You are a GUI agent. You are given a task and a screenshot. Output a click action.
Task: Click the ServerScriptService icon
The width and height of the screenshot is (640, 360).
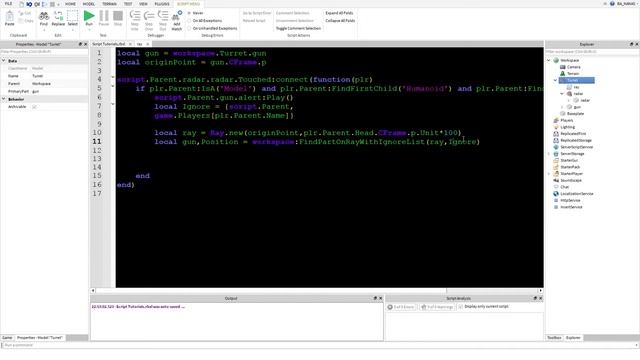pyautogui.click(x=556, y=147)
